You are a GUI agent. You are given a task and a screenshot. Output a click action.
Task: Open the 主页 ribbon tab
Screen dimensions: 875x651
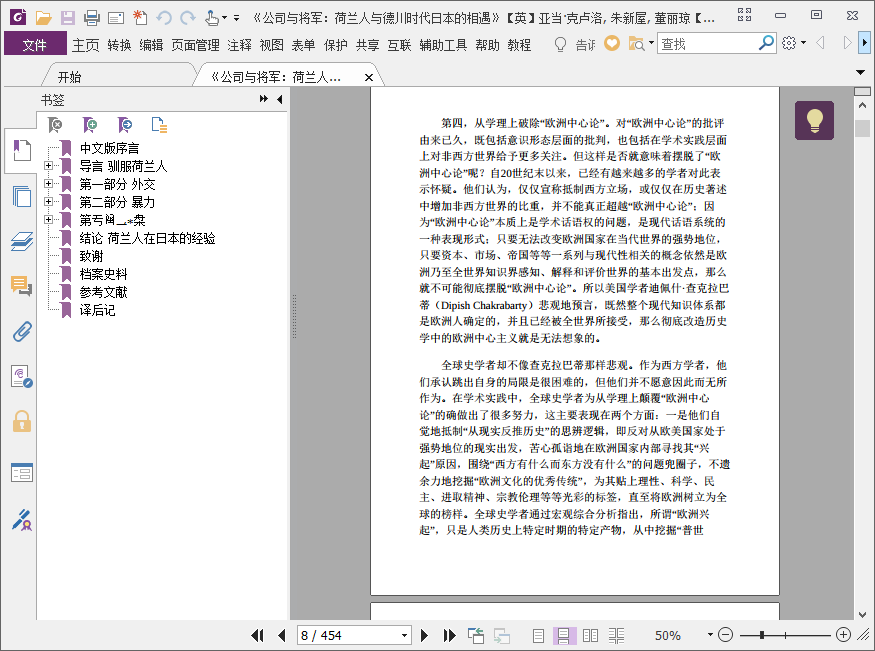coord(85,45)
